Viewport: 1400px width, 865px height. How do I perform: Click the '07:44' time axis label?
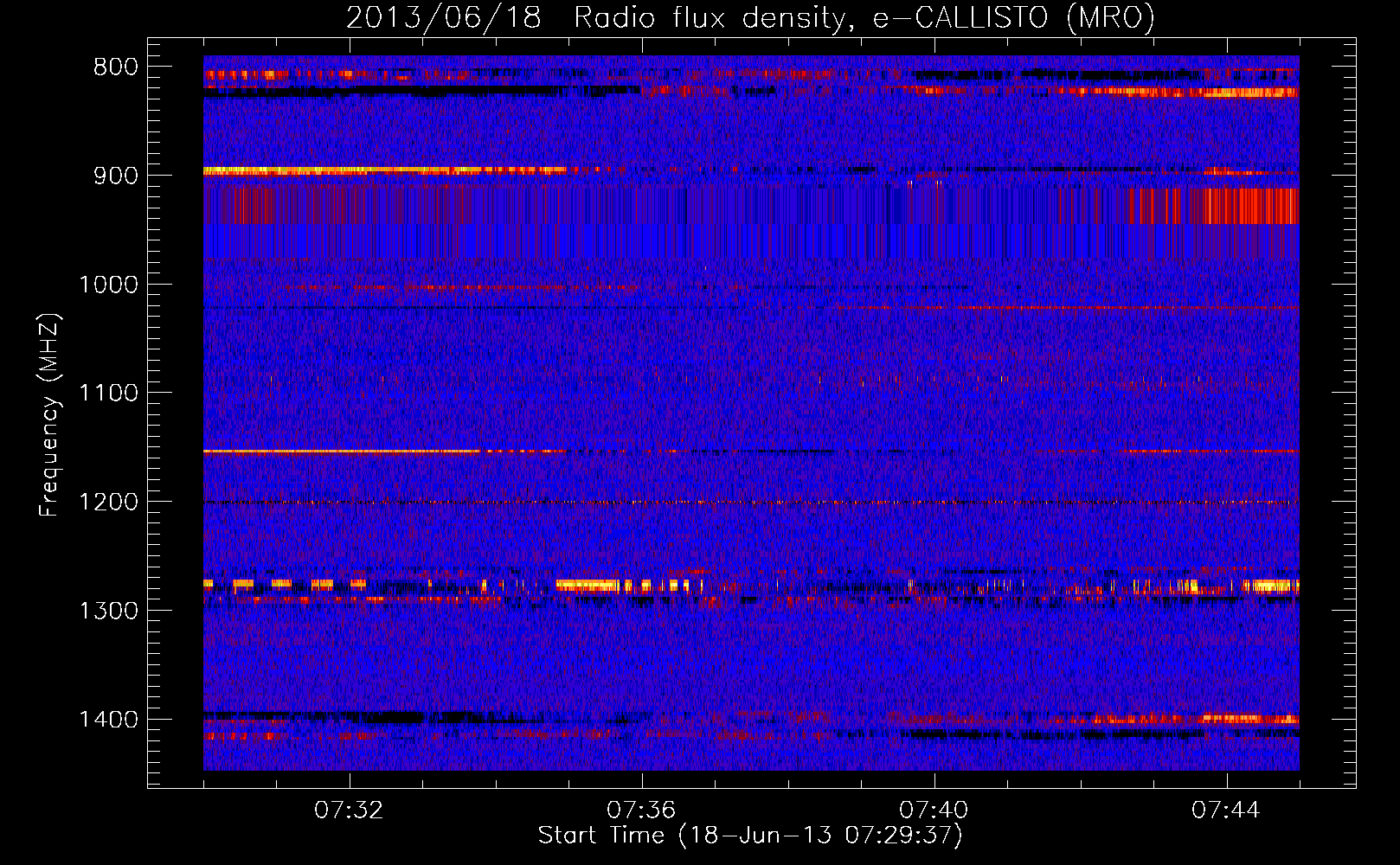(1226, 811)
